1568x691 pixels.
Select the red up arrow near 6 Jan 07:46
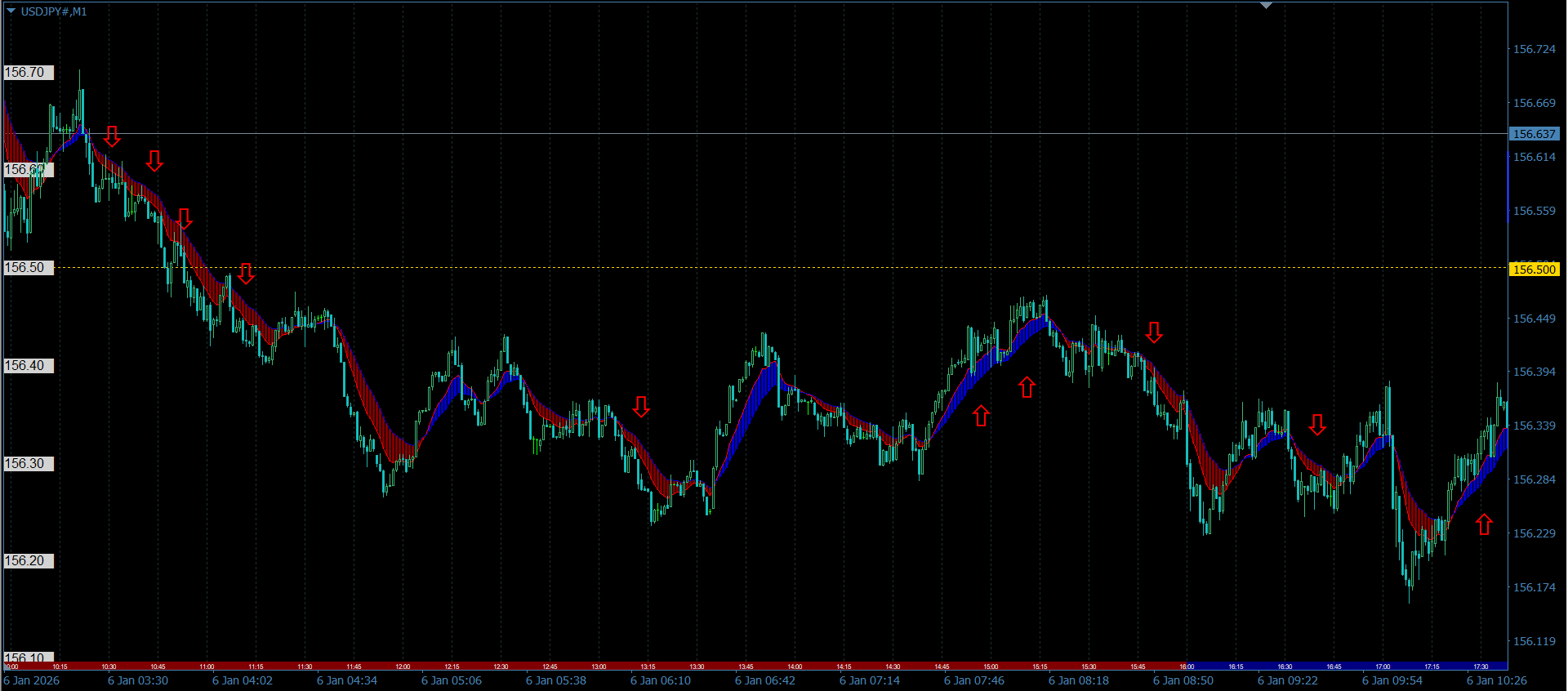[981, 416]
